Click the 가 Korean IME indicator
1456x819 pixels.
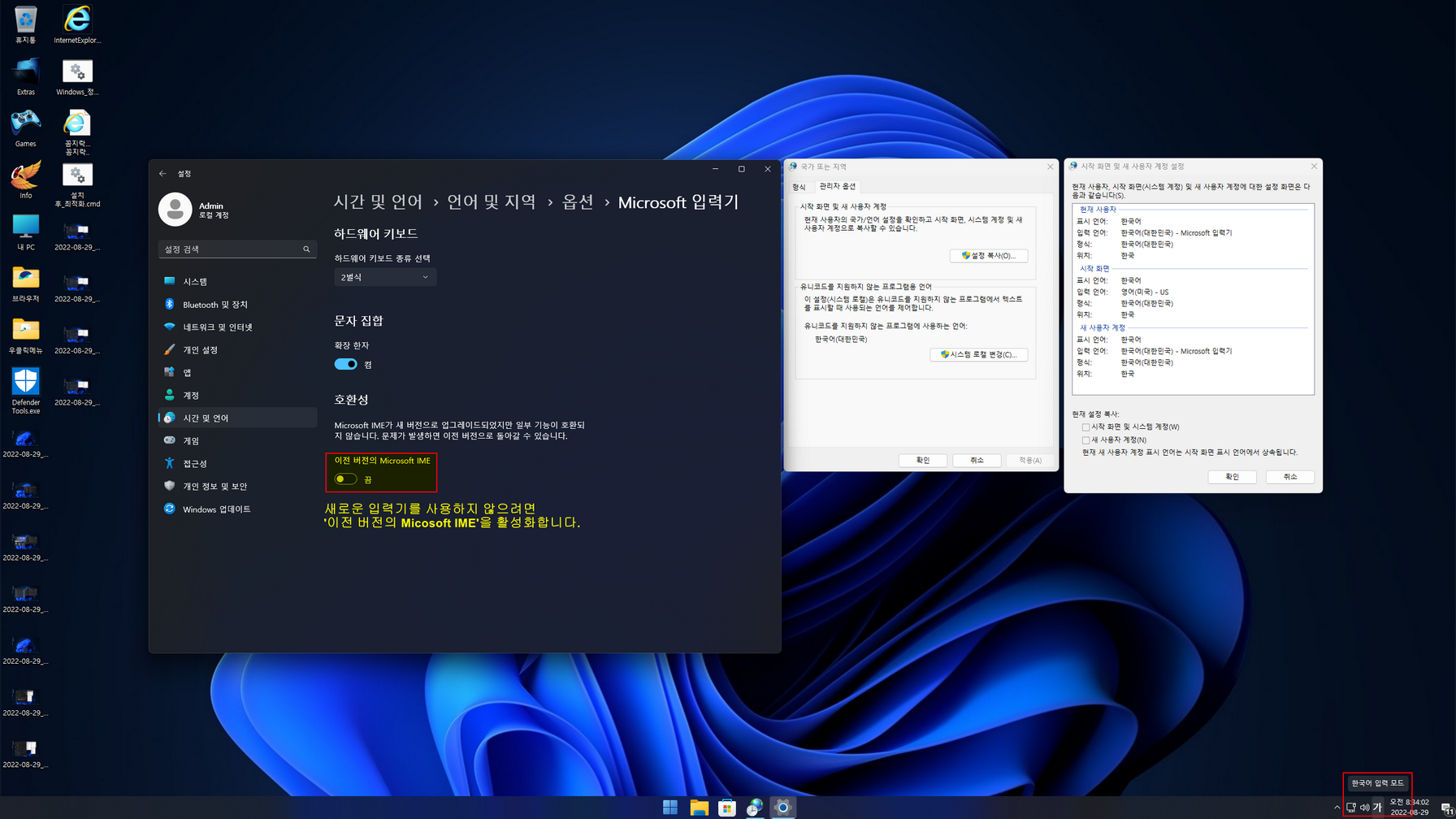1377,808
